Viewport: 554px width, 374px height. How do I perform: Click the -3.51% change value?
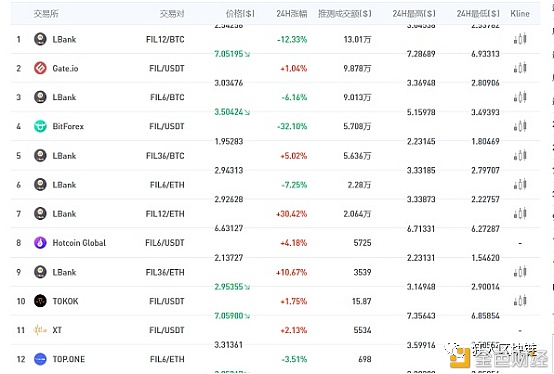[294, 359]
